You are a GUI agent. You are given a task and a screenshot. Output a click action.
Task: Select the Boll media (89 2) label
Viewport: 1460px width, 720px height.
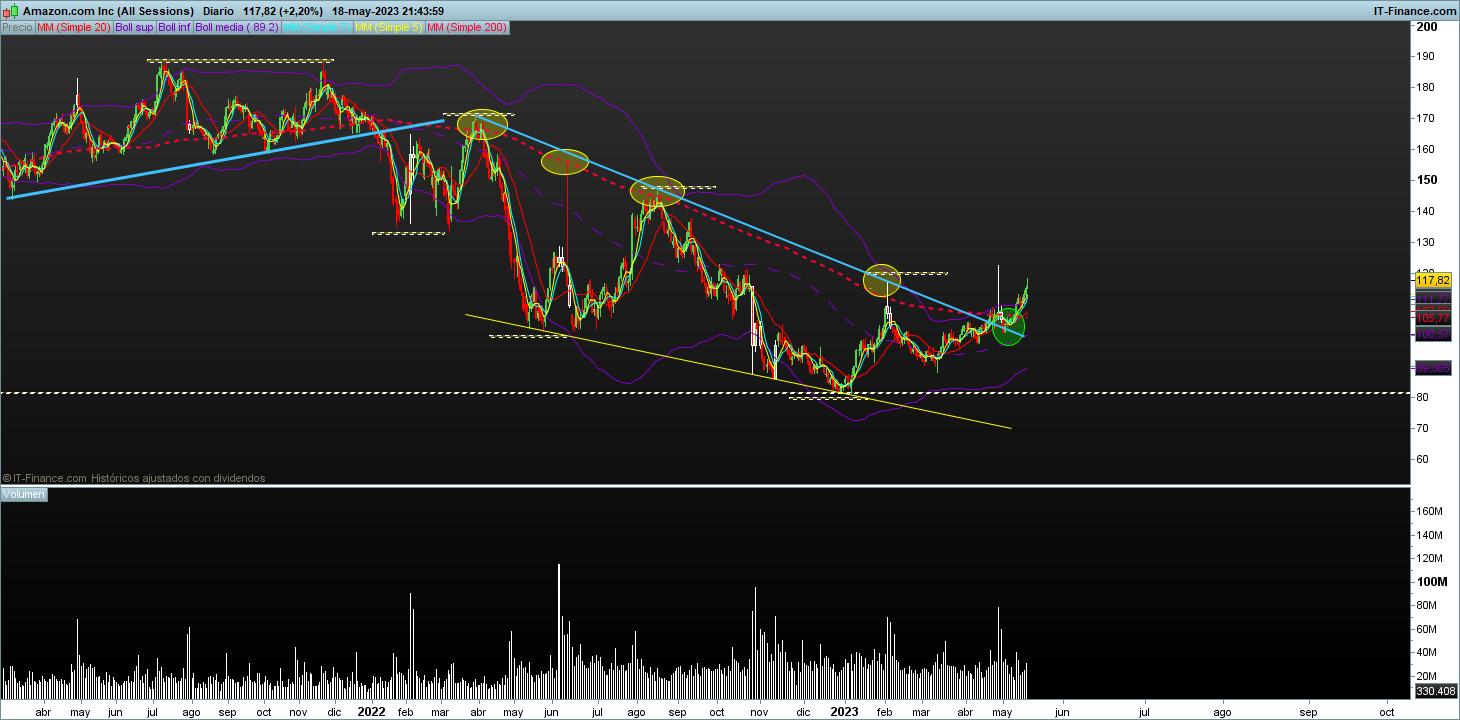pyautogui.click(x=237, y=27)
